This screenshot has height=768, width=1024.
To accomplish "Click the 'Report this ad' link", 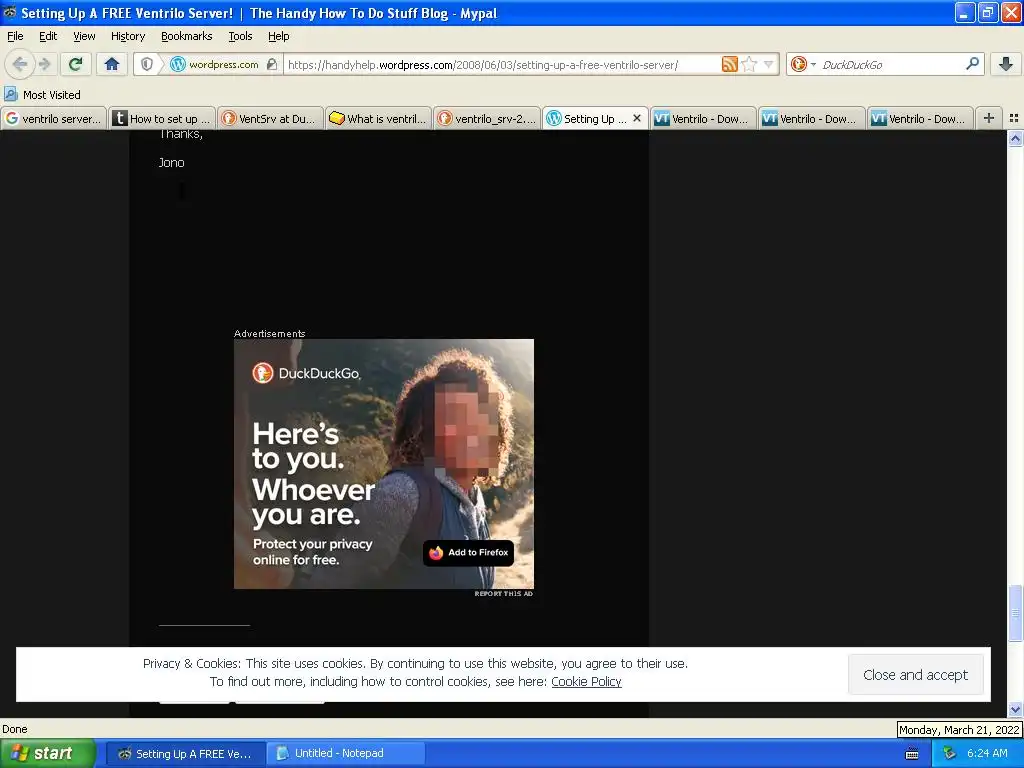I will [x=504, y=594].
